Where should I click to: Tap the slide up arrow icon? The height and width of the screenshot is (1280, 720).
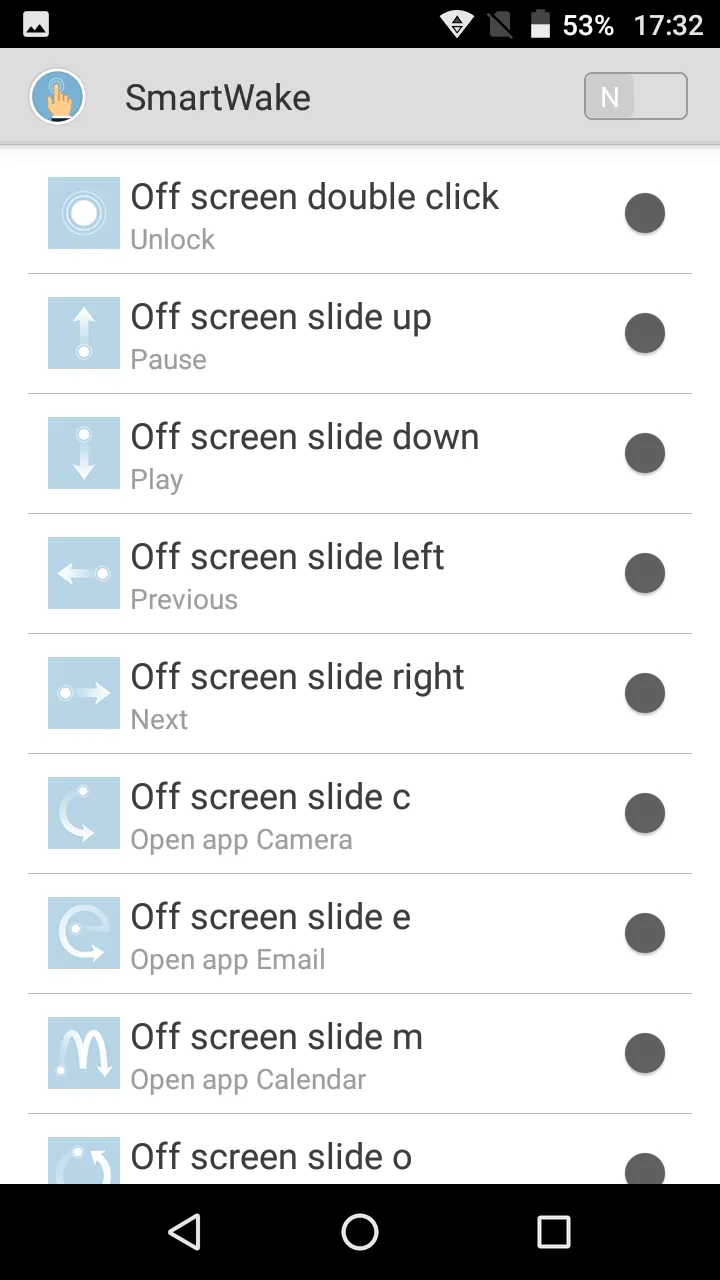pos(84,333)
